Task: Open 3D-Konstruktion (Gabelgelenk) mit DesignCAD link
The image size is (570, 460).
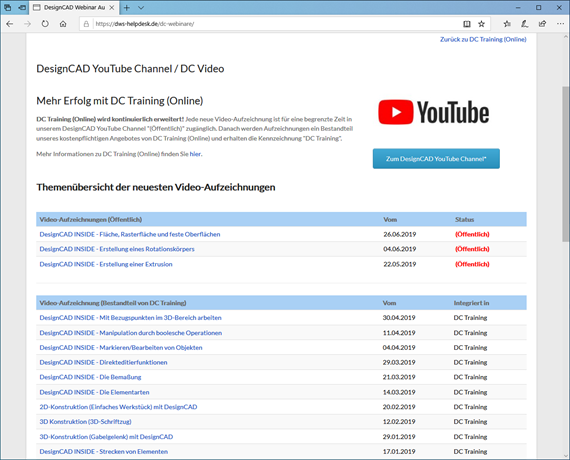Action: coord(106,437)
